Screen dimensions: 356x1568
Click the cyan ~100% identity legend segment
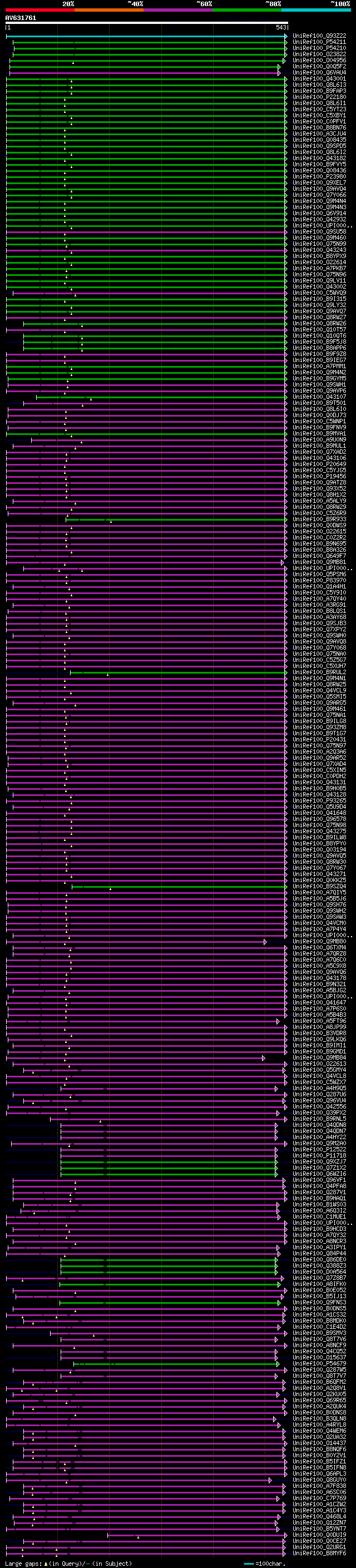[x=316, y=10]
